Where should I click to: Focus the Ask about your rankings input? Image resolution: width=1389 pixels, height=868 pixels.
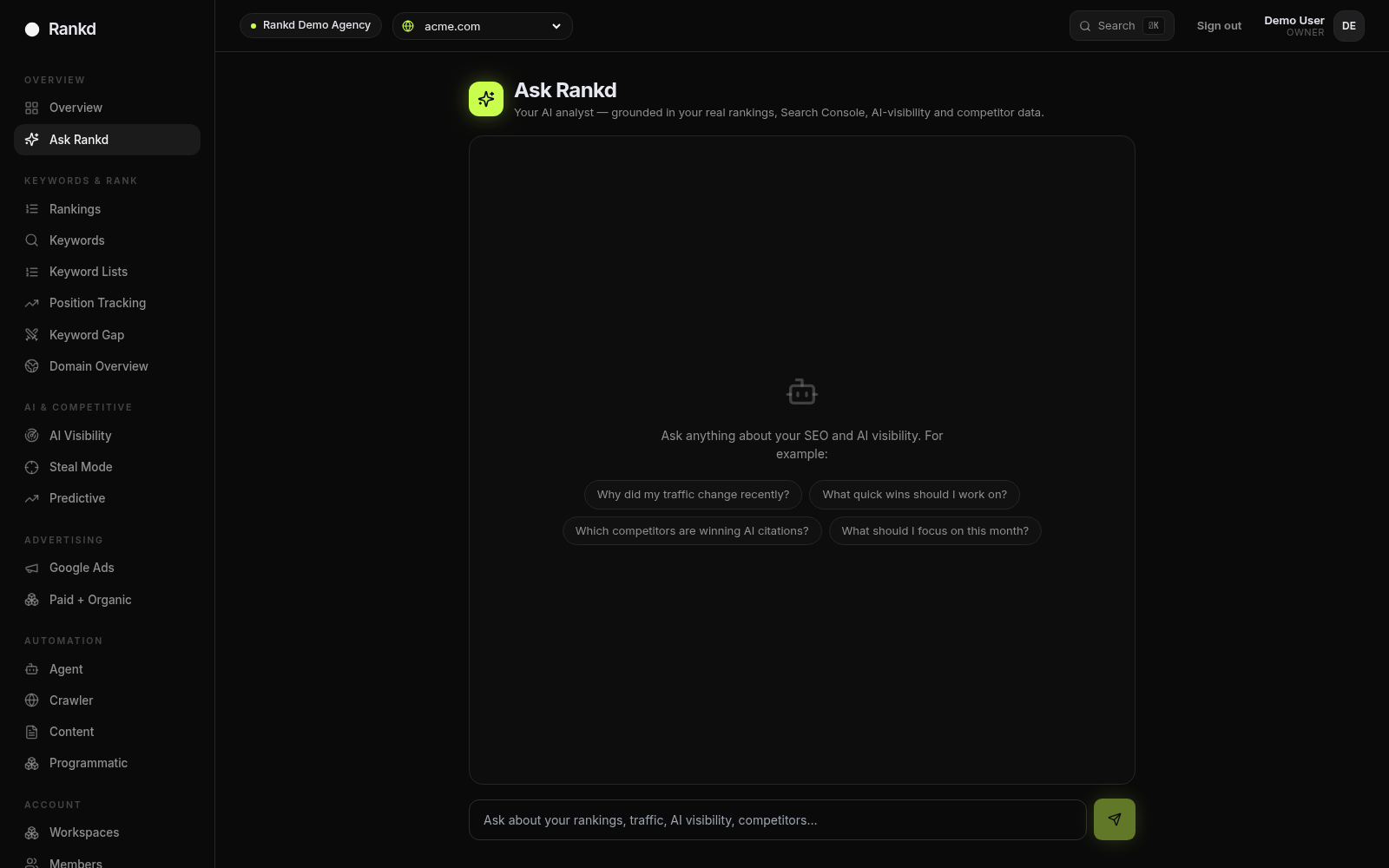coord(778,820)
